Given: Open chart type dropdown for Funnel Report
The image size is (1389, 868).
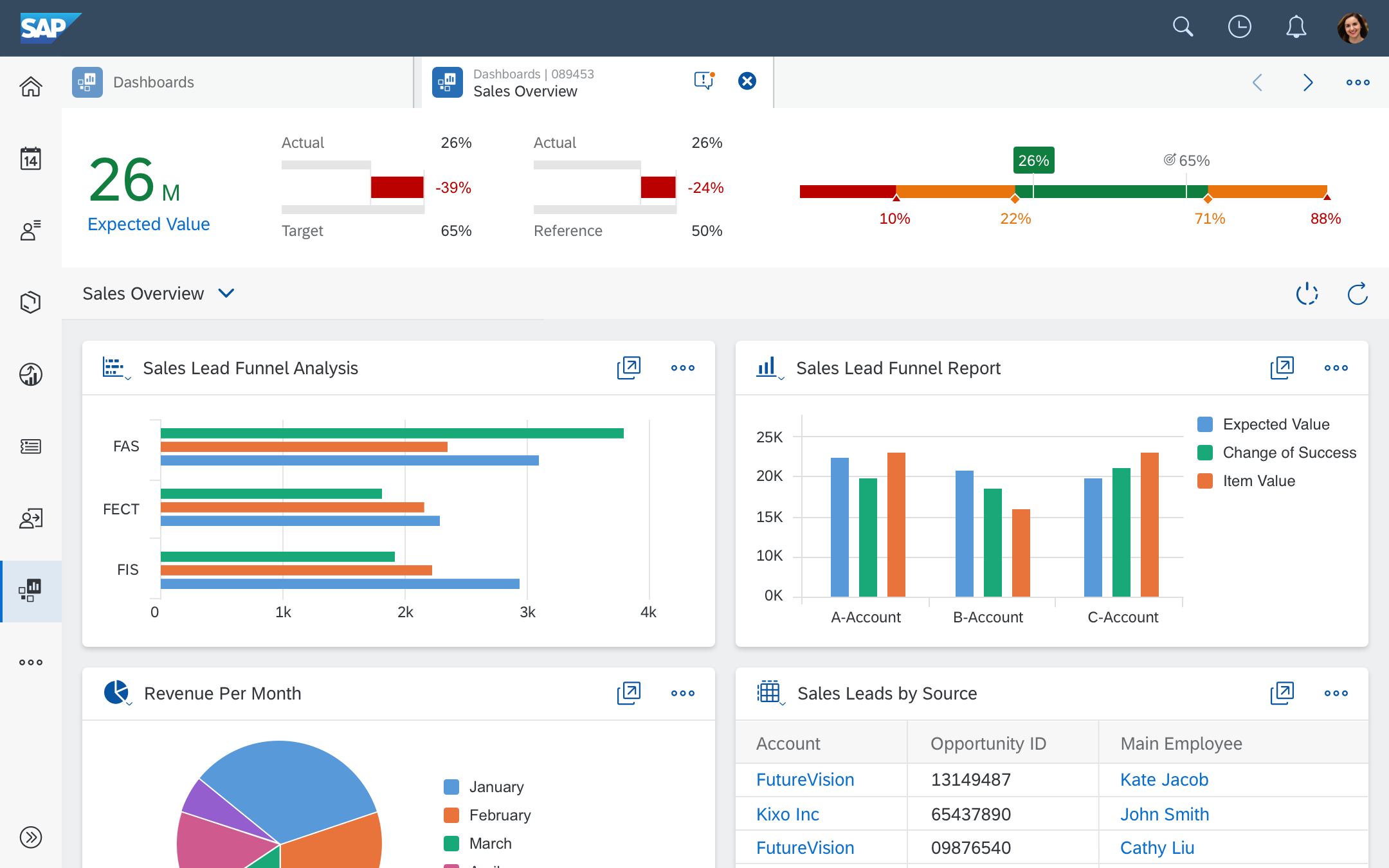Looking at the screenshot, I should click(769, 368).
